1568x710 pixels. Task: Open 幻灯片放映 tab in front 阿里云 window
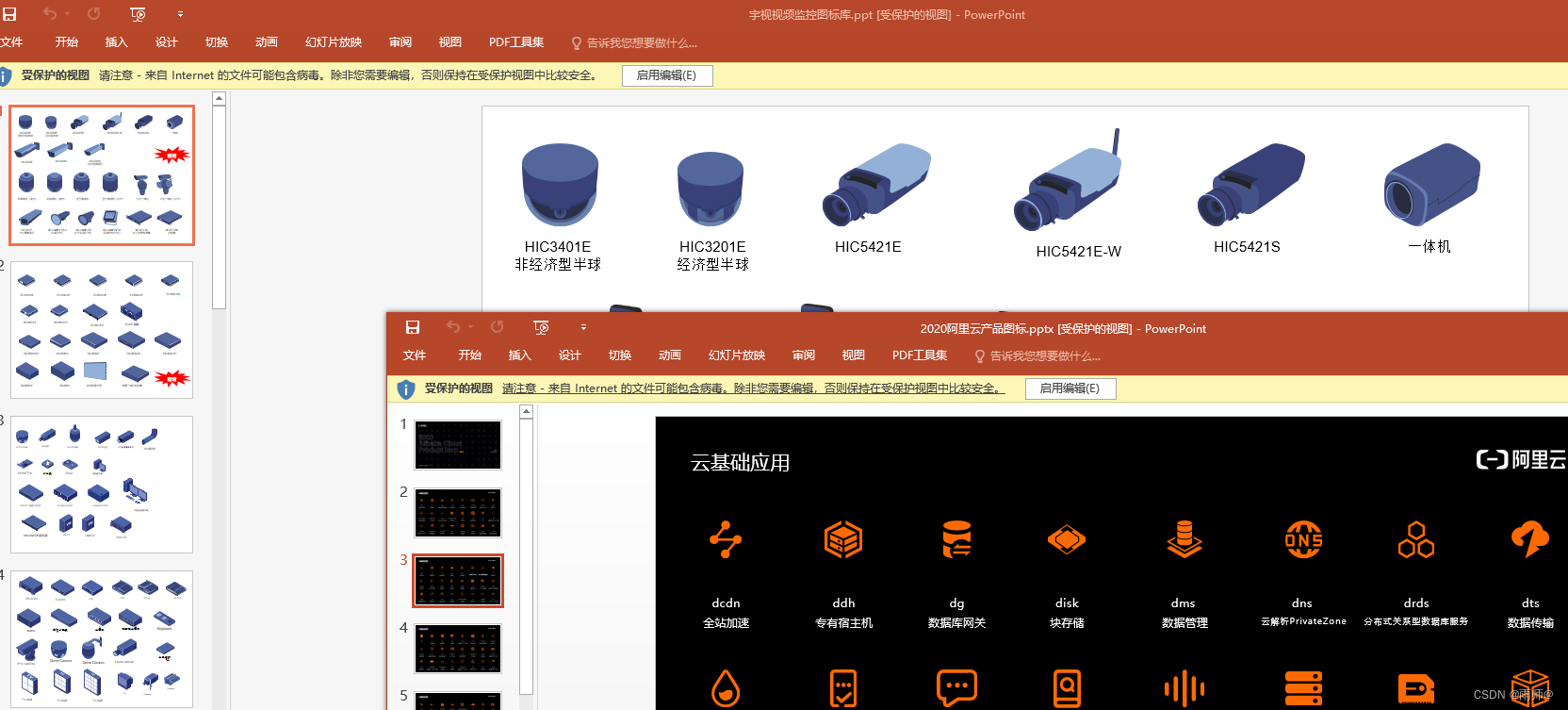(x=737, y=355)
